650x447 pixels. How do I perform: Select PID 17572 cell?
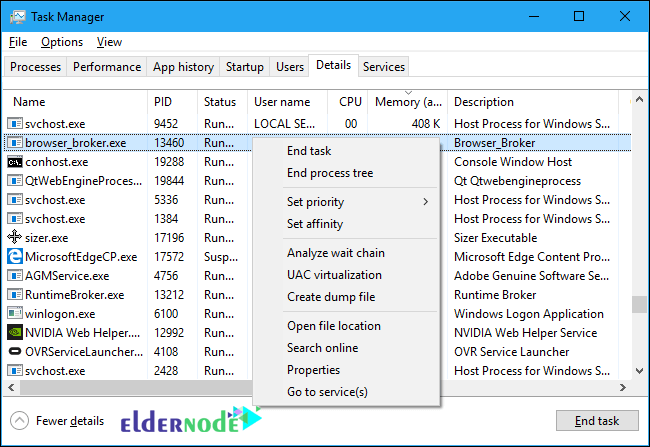click(x=169, y=257)
